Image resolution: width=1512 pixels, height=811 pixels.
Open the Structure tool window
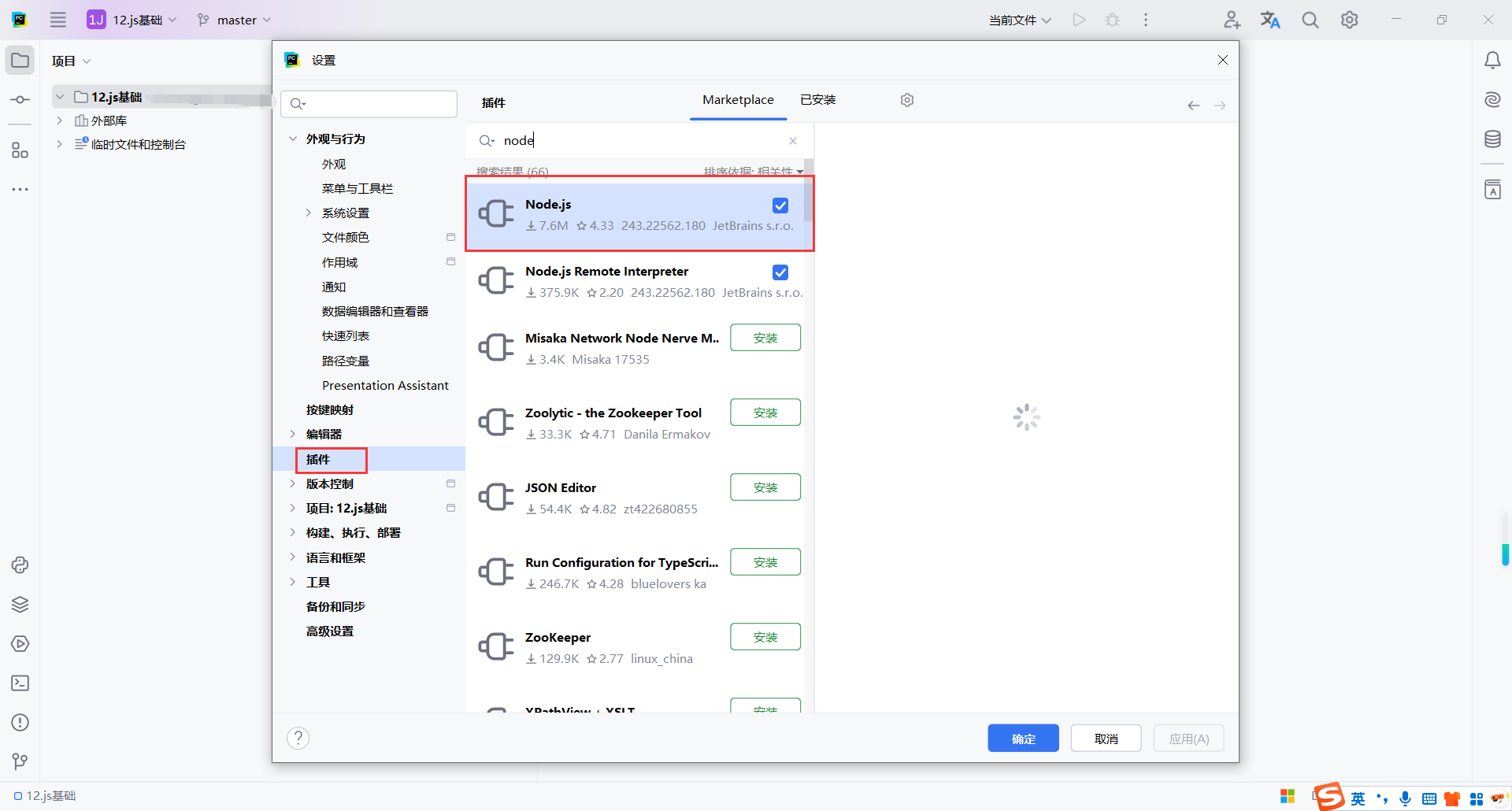(x=20, y=150)
